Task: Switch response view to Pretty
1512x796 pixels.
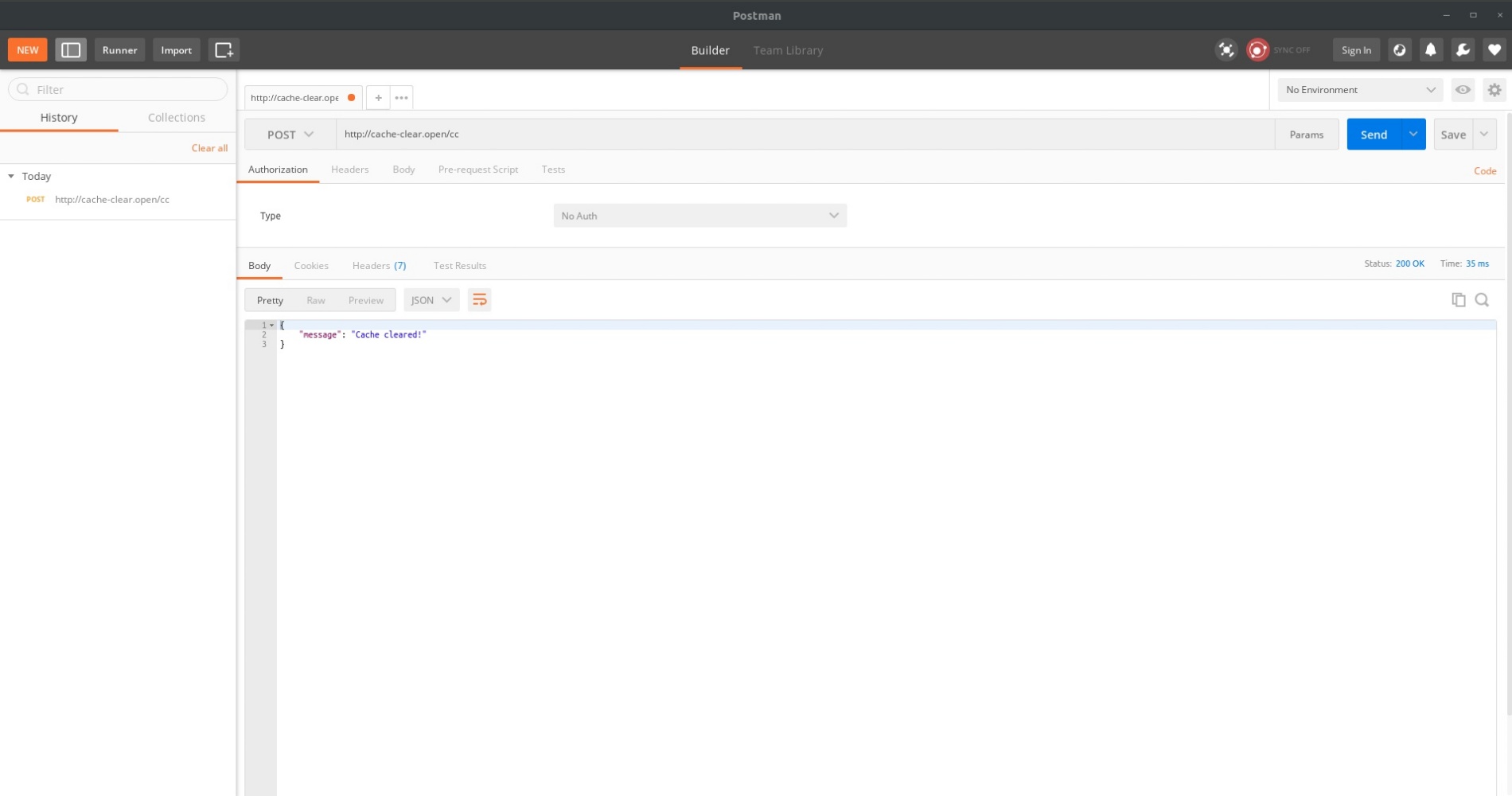Action: [270, 300]
